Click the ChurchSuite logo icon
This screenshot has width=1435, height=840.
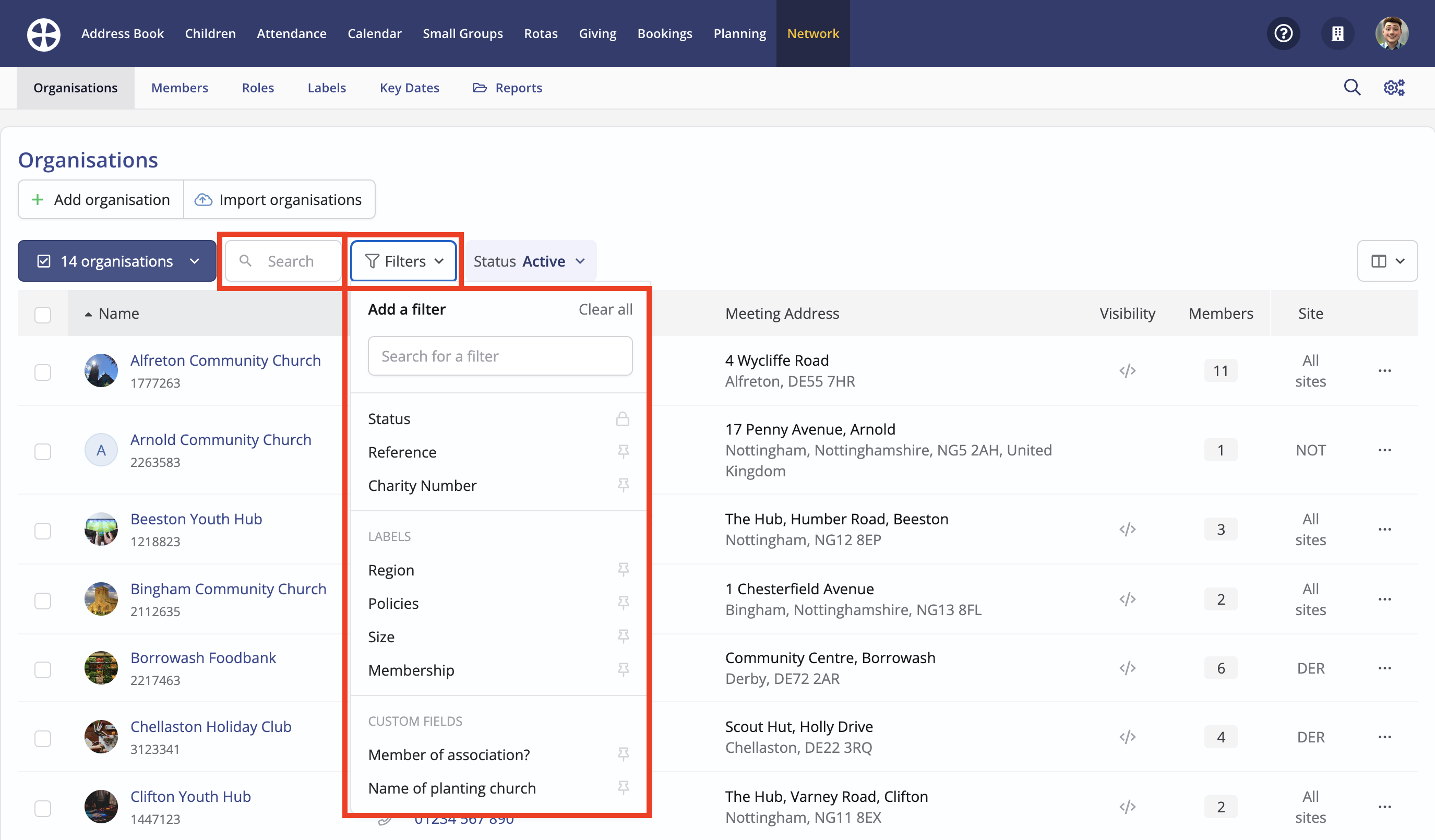pos(43,33)
